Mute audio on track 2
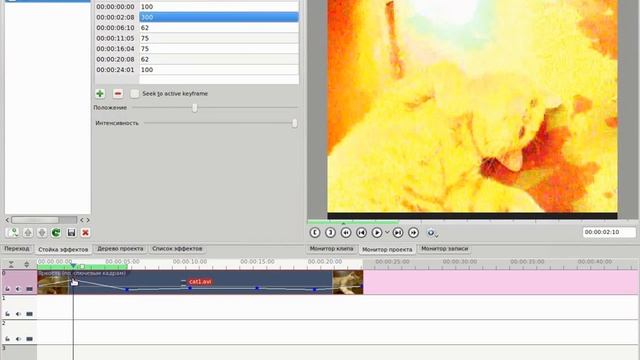Image resolution: width=640 pixels, height=360 pixels. pyautogui.click(x=18, y=339)
